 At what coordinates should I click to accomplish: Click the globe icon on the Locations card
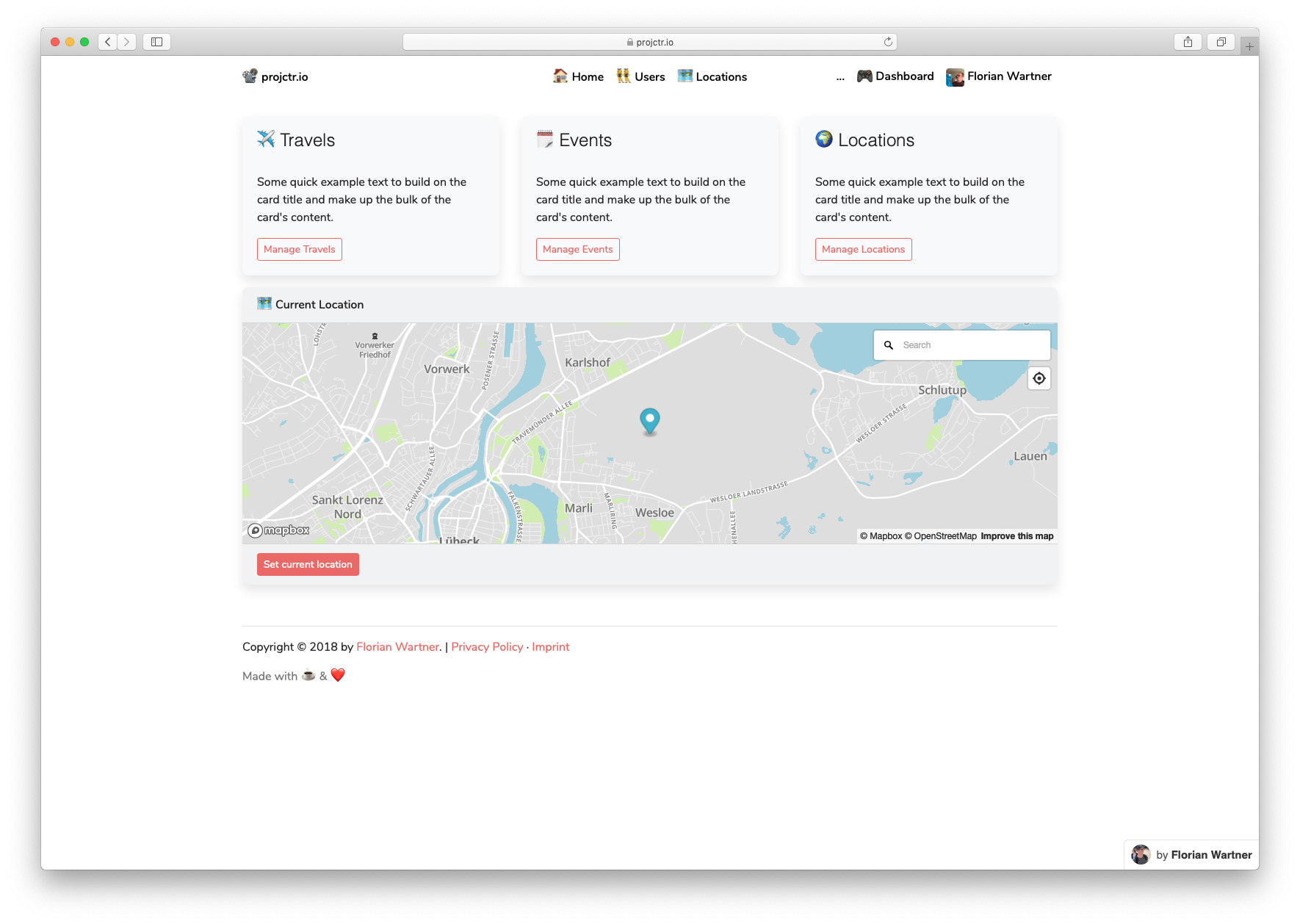pos(824,140)
